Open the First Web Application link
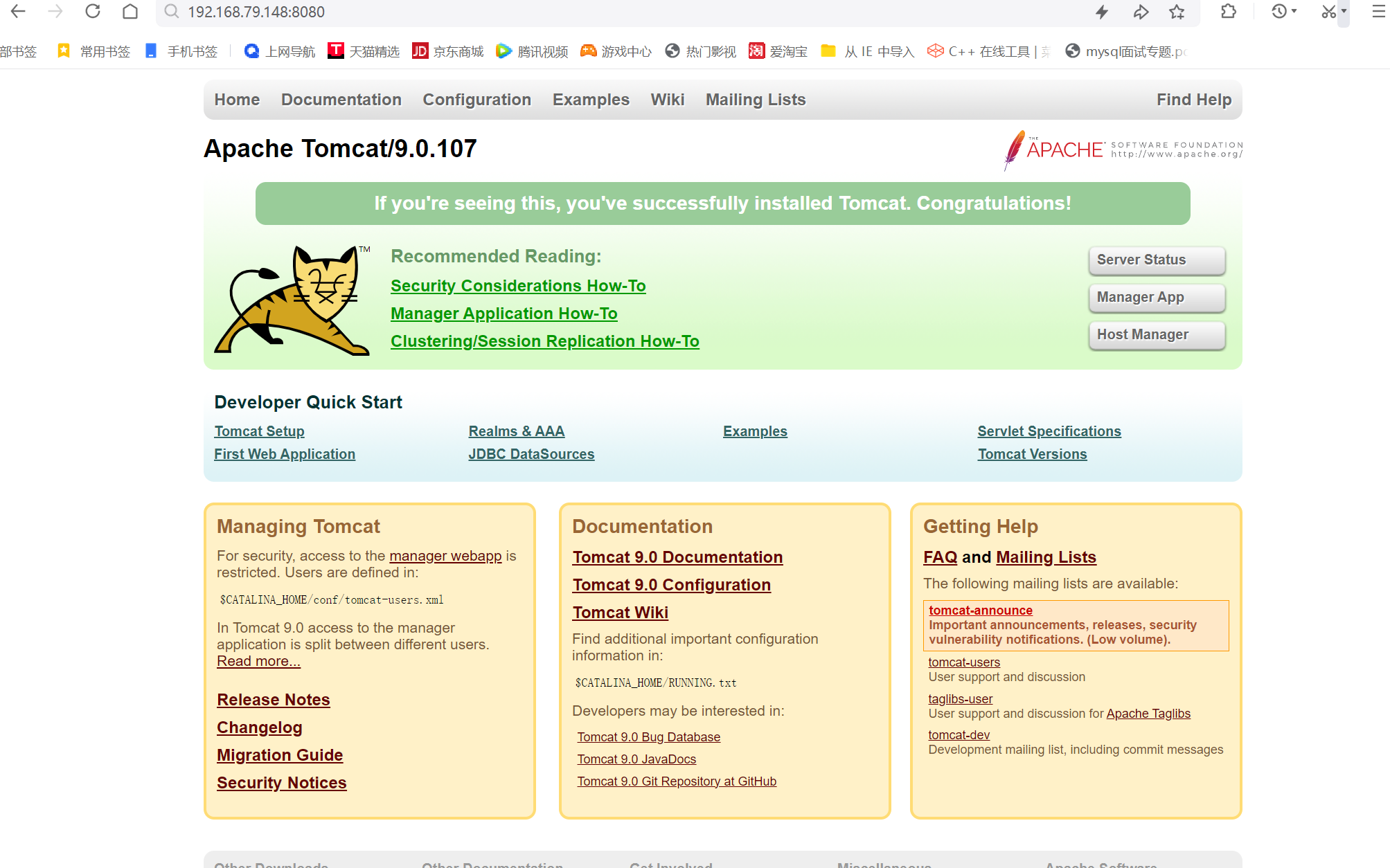Image resolution: width=1390 pixels, height=868 pixels. point(285,454)
